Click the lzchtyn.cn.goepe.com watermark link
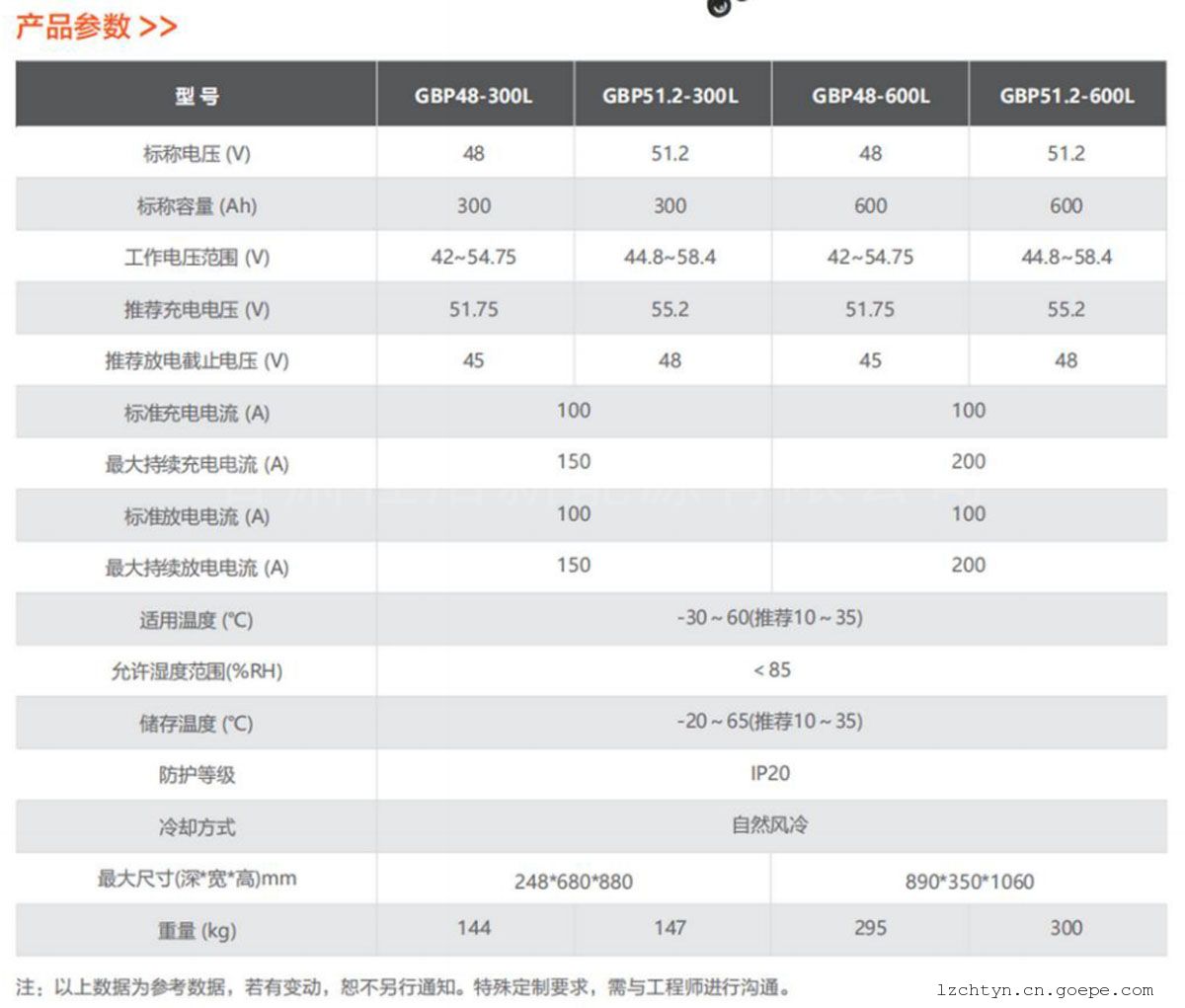The height and width of the screenshot is (1008, 1185). coord(1045,990)
